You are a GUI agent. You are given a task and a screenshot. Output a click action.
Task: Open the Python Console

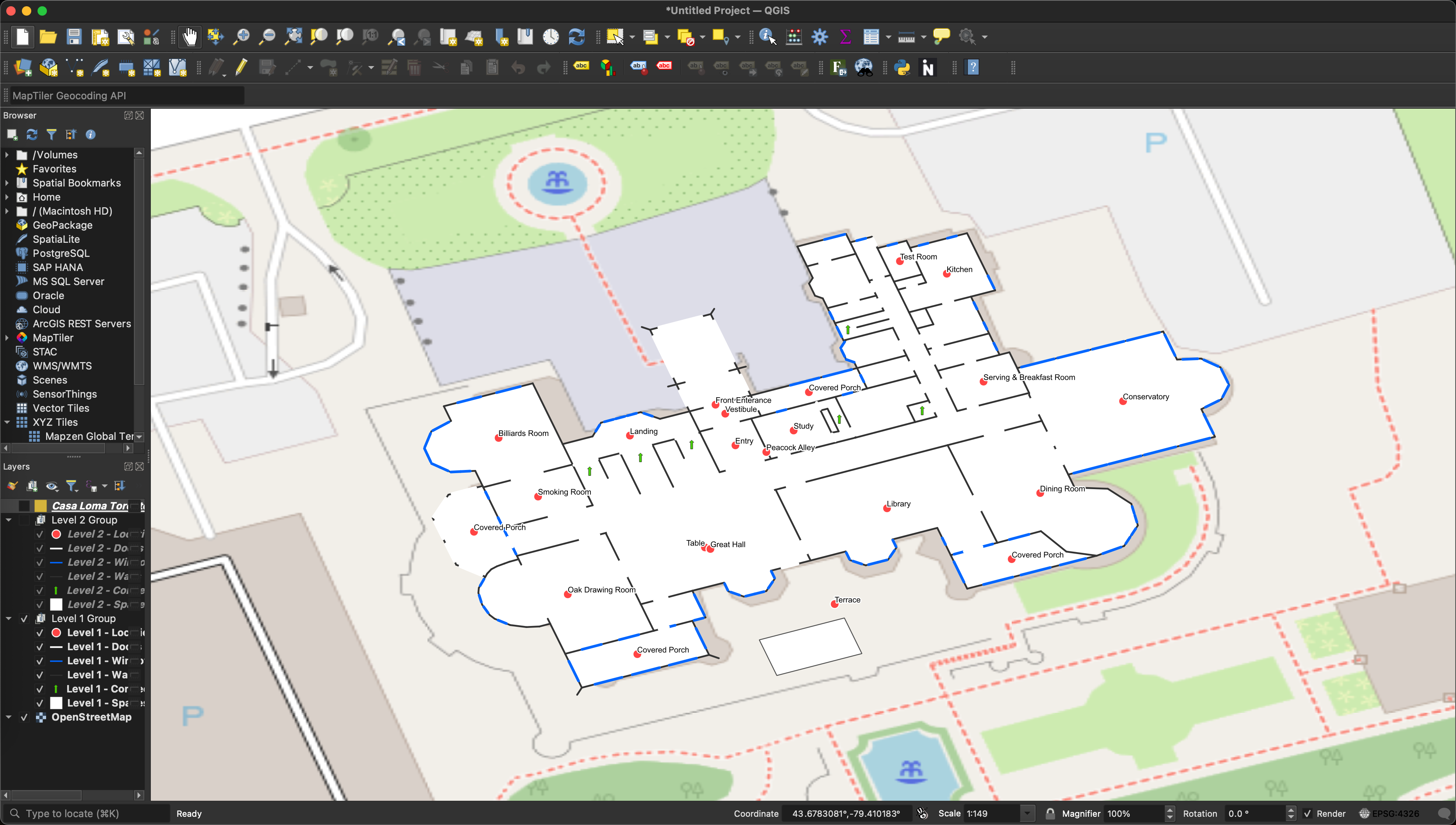pos(902,67)
